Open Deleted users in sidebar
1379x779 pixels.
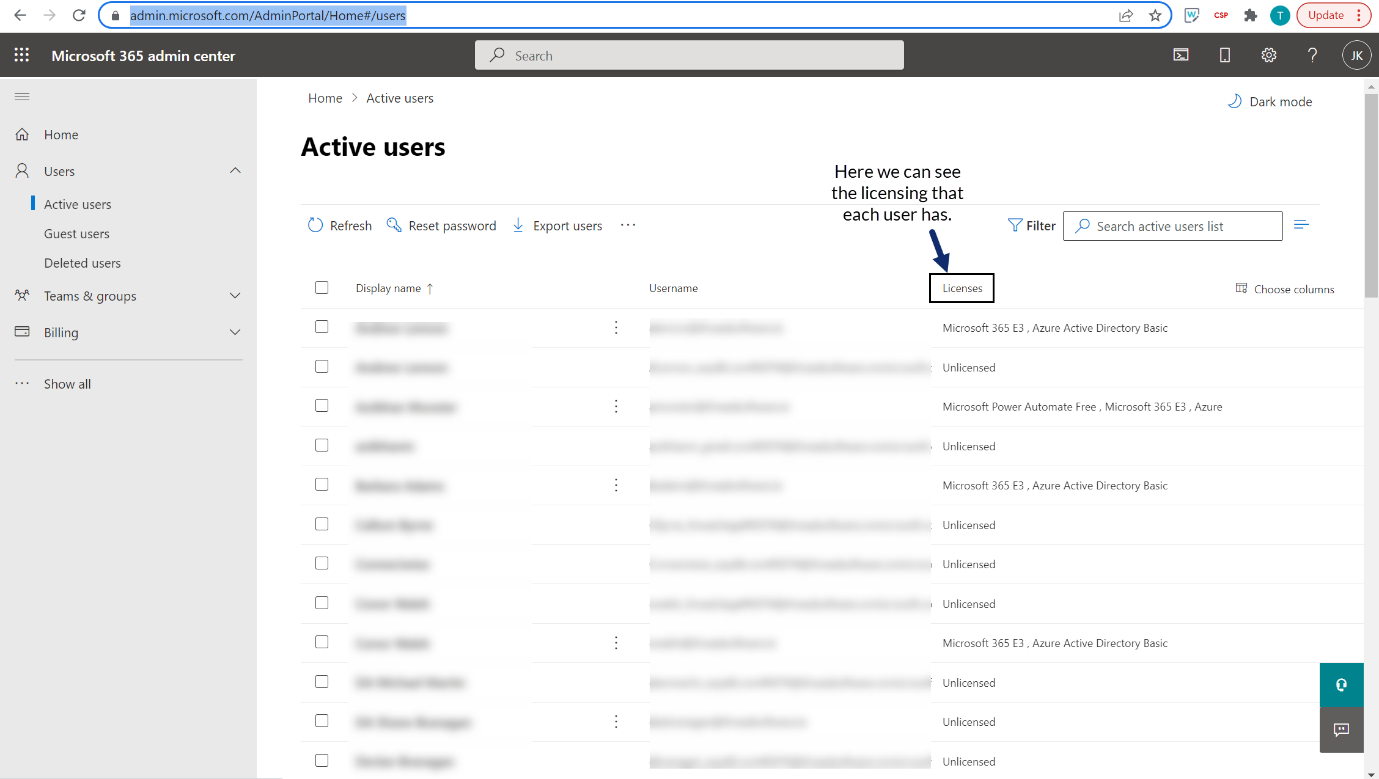tap(82, 263)
